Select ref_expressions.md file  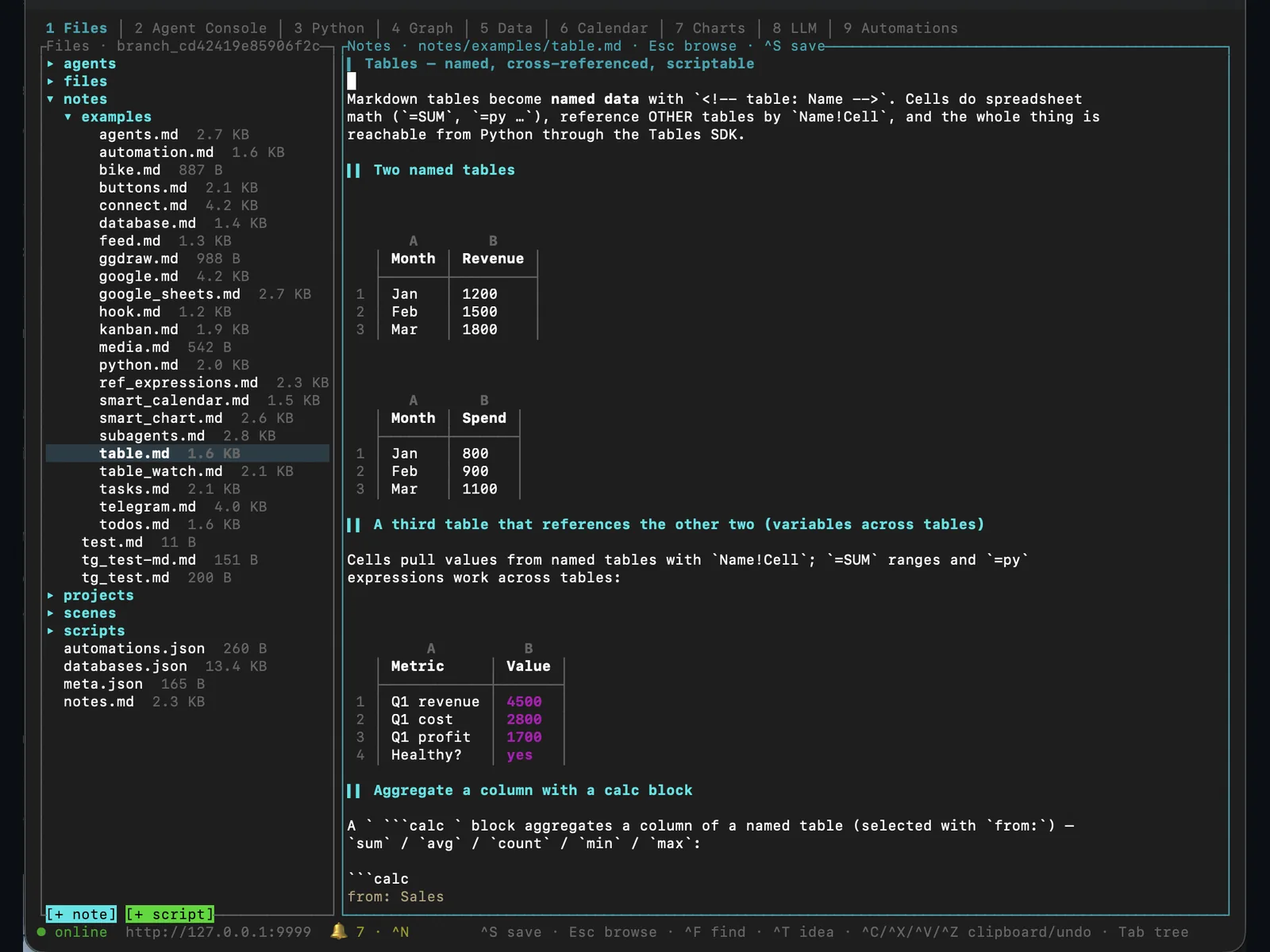[179, 382]
